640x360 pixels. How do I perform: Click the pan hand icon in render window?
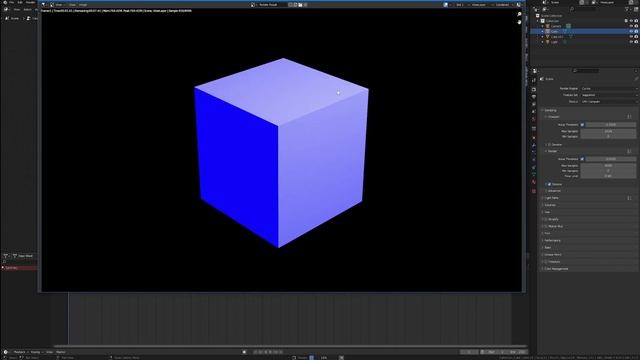[x=519, y=22]
